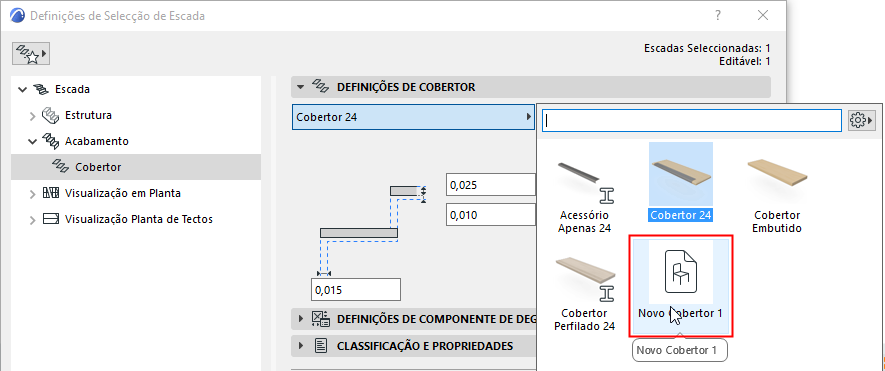Click 'Editável: 1' text

pos(745,61)
